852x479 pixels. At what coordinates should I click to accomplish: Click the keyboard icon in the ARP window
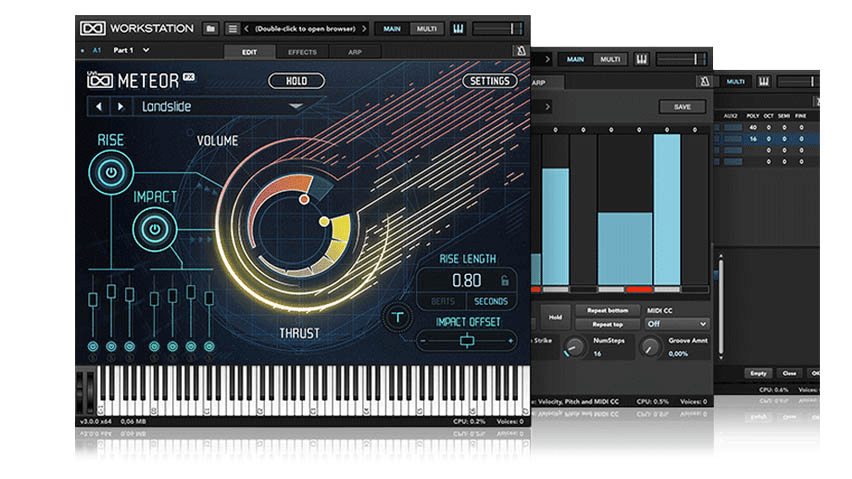[642, 59]
